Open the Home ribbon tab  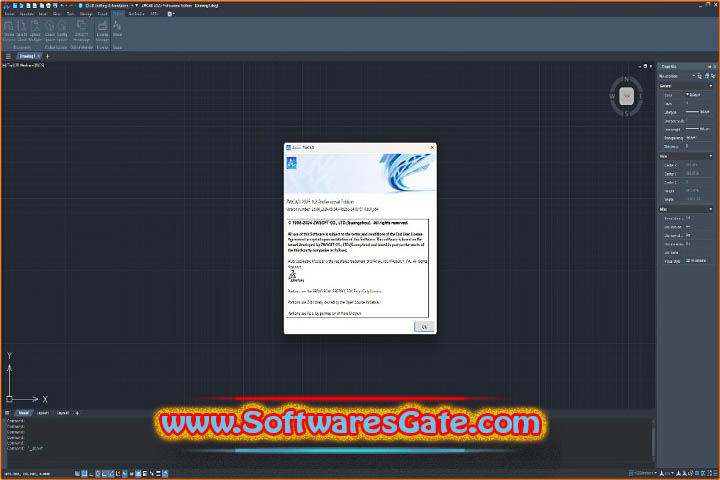(x=9, y=14)
